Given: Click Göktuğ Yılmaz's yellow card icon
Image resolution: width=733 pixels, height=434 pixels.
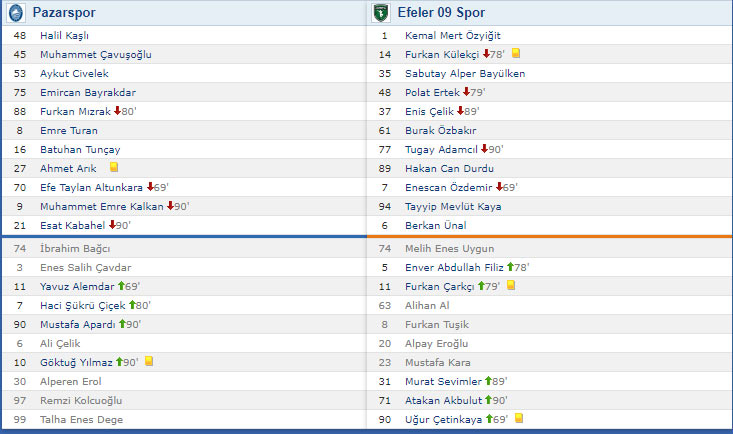Looking at the screenshot, I should (149, 362).
